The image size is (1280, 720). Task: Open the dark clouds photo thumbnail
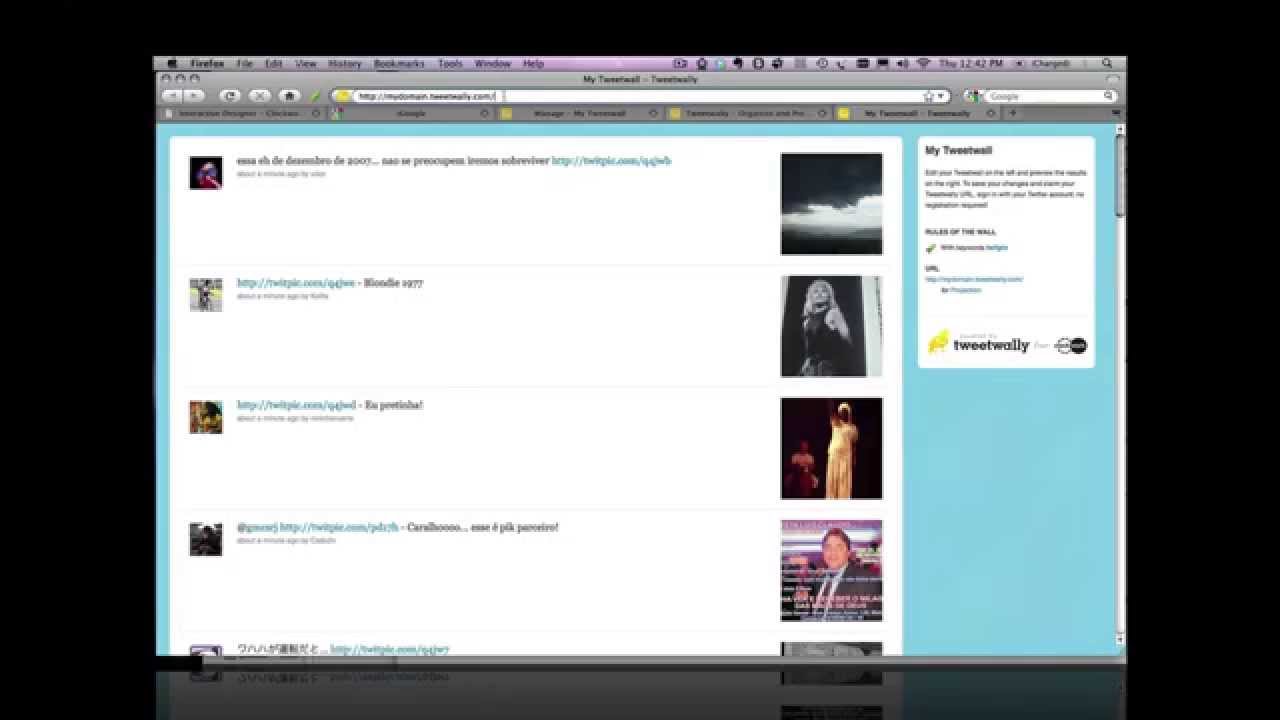coord(832,204)
